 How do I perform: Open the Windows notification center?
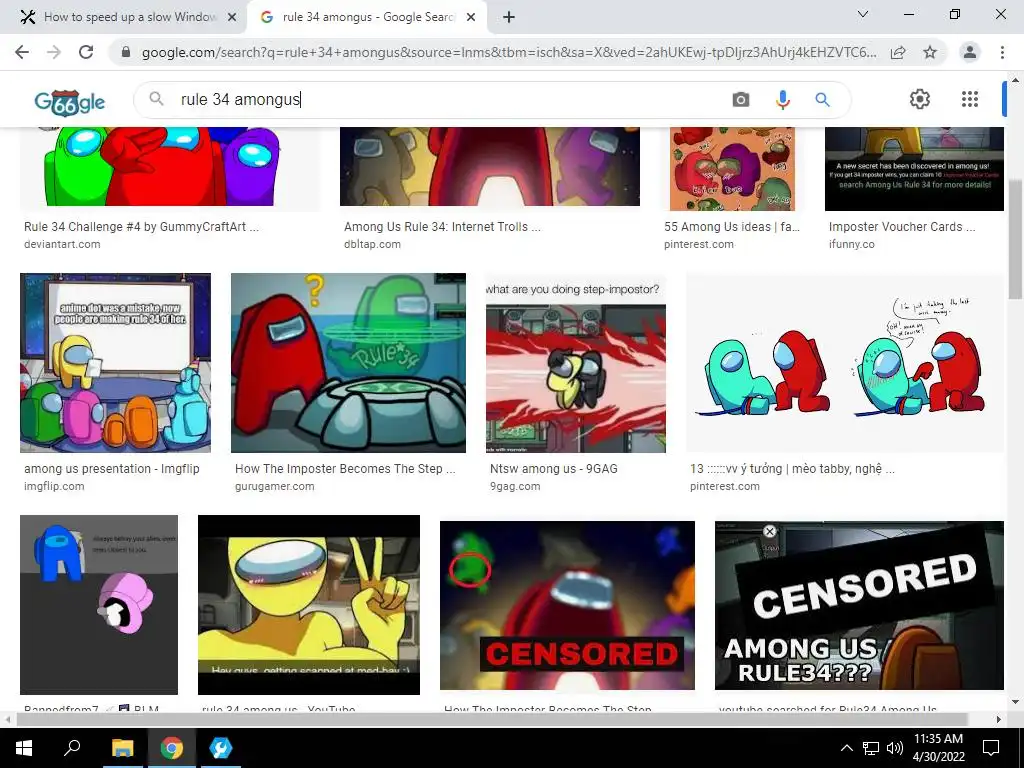coord(991,748)
